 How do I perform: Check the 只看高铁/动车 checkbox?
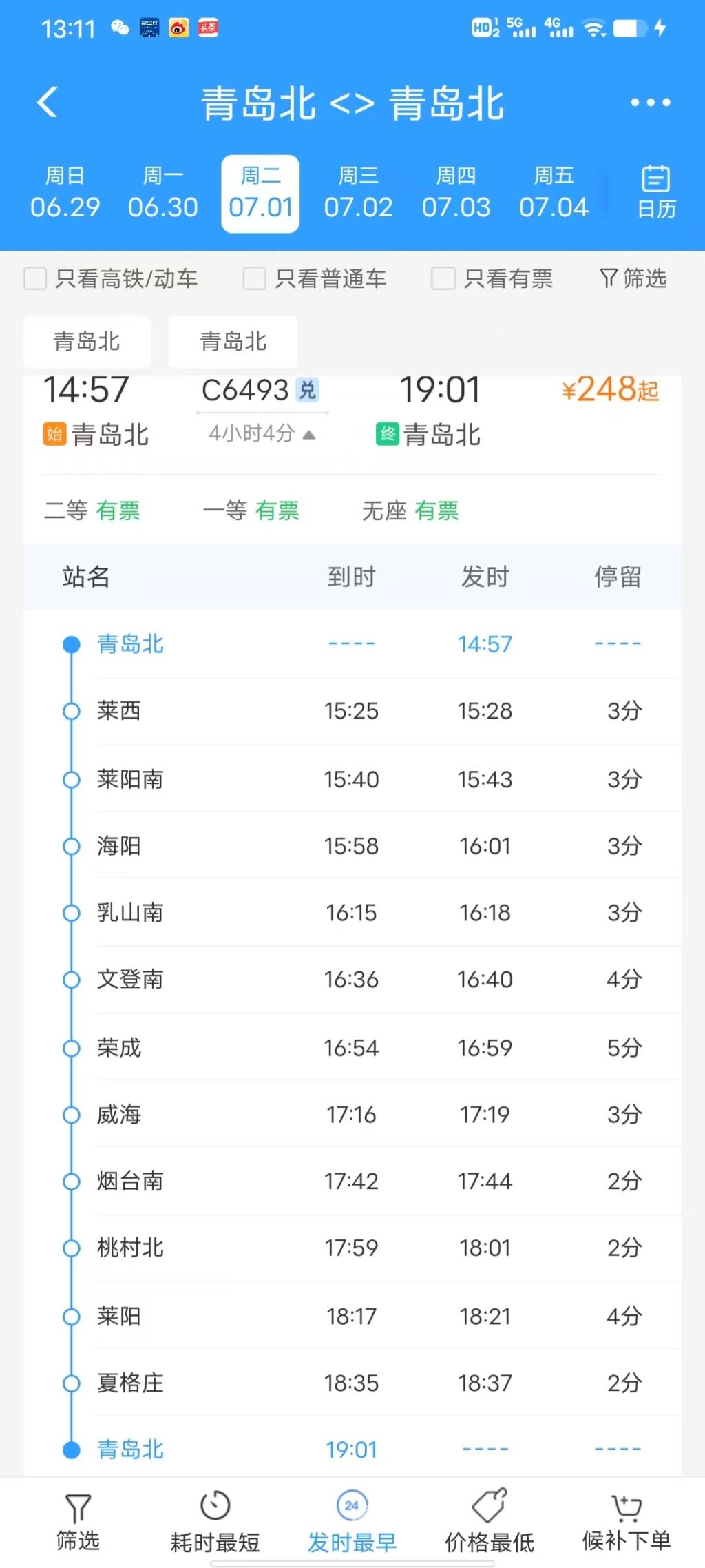click(x=36, y=279)
